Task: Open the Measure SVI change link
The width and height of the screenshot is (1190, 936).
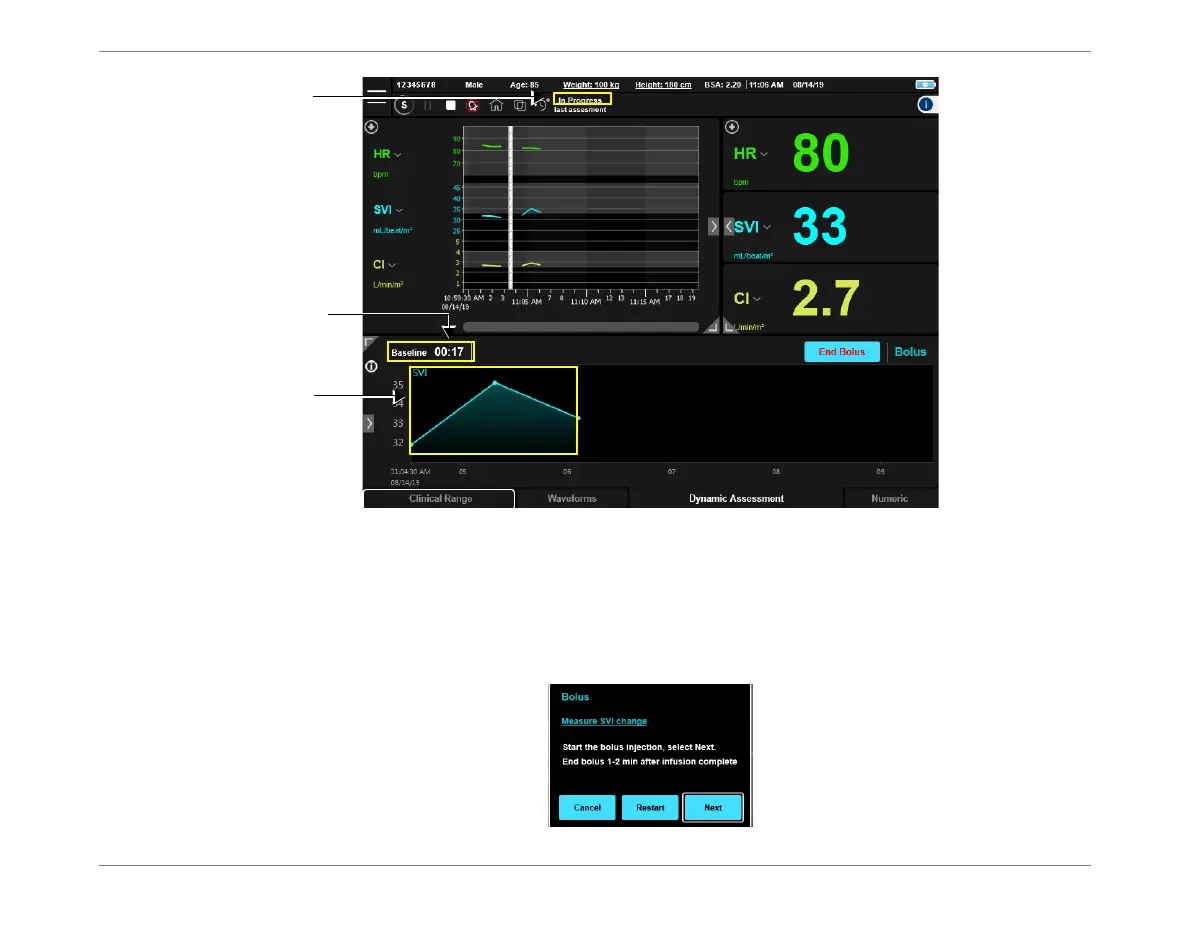Action: coord(604,721)
